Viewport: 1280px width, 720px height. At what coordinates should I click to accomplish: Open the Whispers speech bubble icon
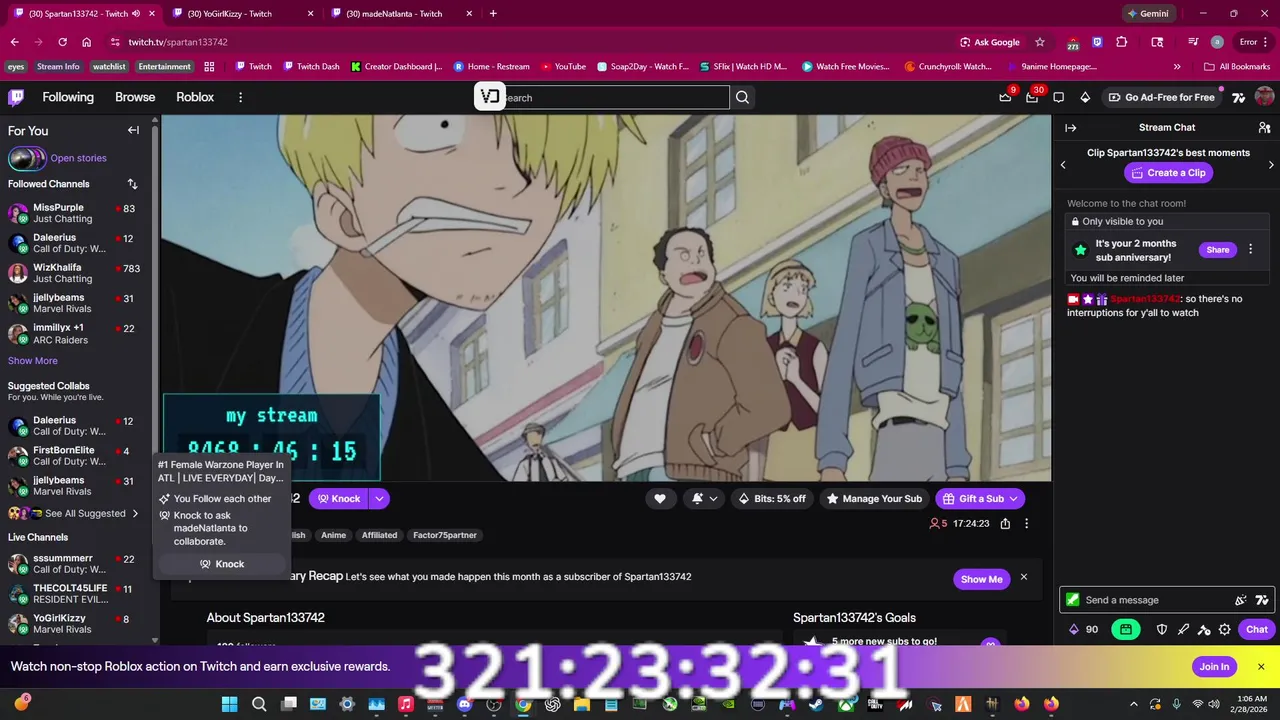[1058, 97]
